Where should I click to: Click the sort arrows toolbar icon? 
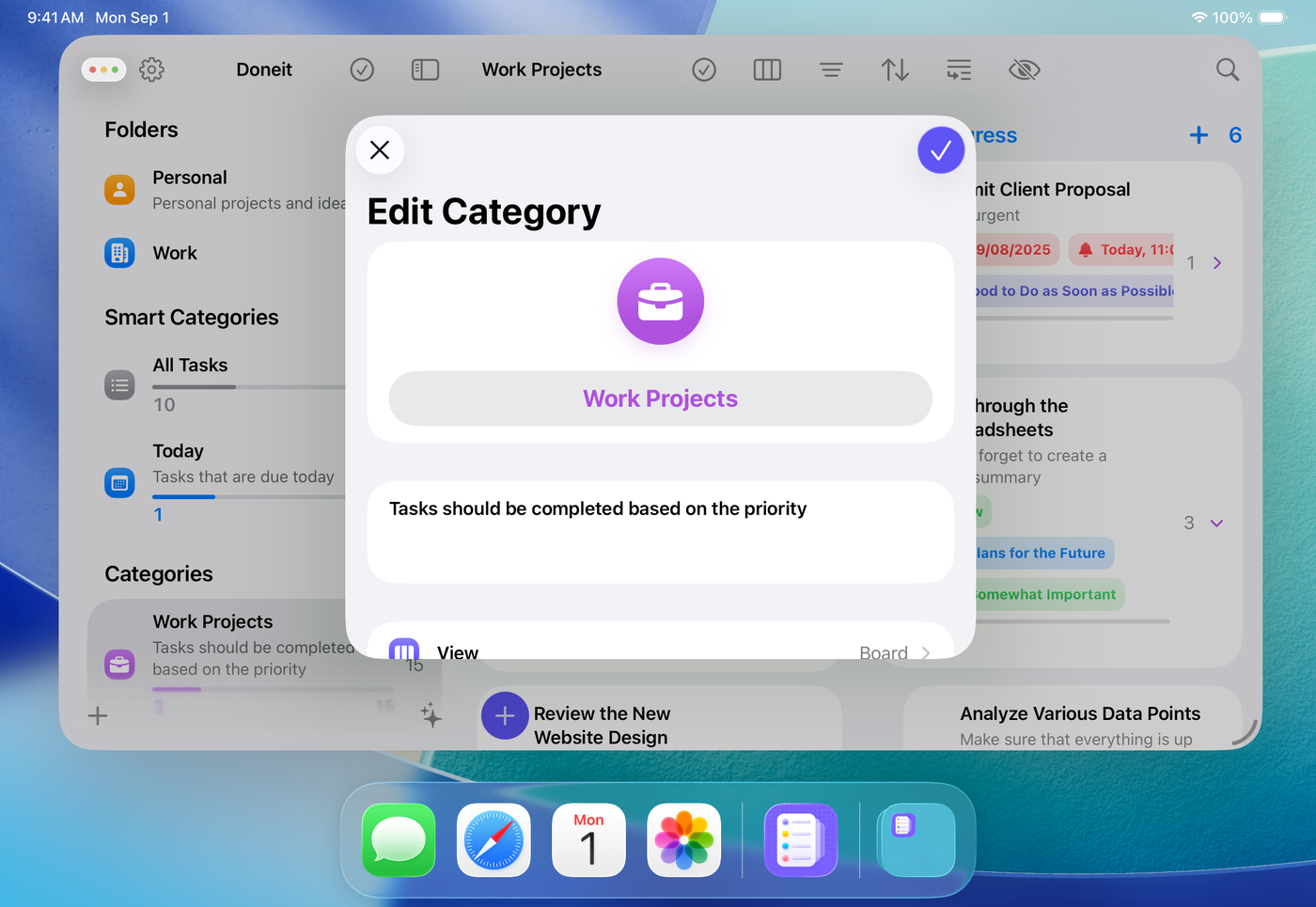click(894, 70)
